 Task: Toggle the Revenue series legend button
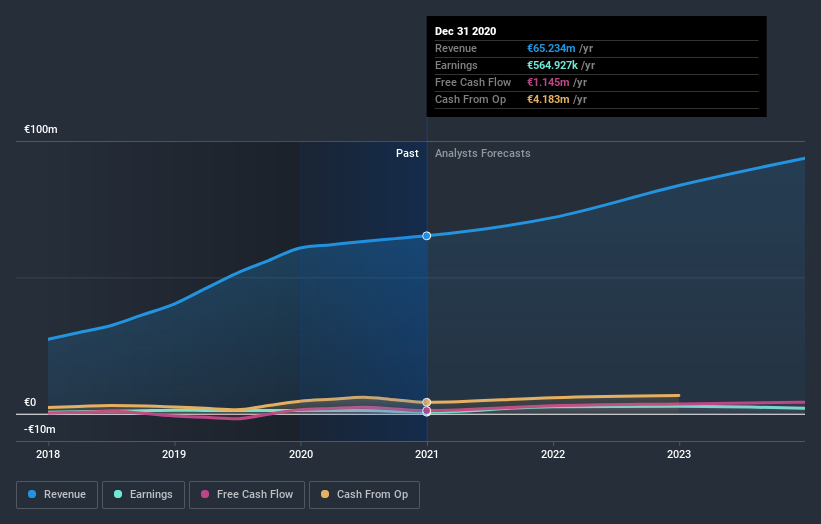point(57,495)
